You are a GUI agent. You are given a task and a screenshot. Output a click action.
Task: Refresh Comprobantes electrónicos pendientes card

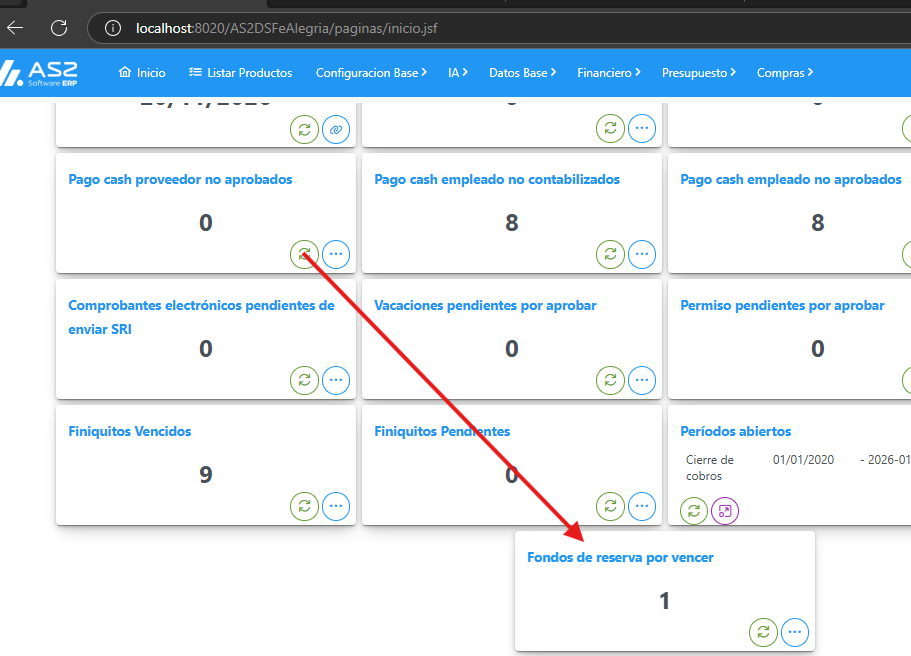pos(304,381)
